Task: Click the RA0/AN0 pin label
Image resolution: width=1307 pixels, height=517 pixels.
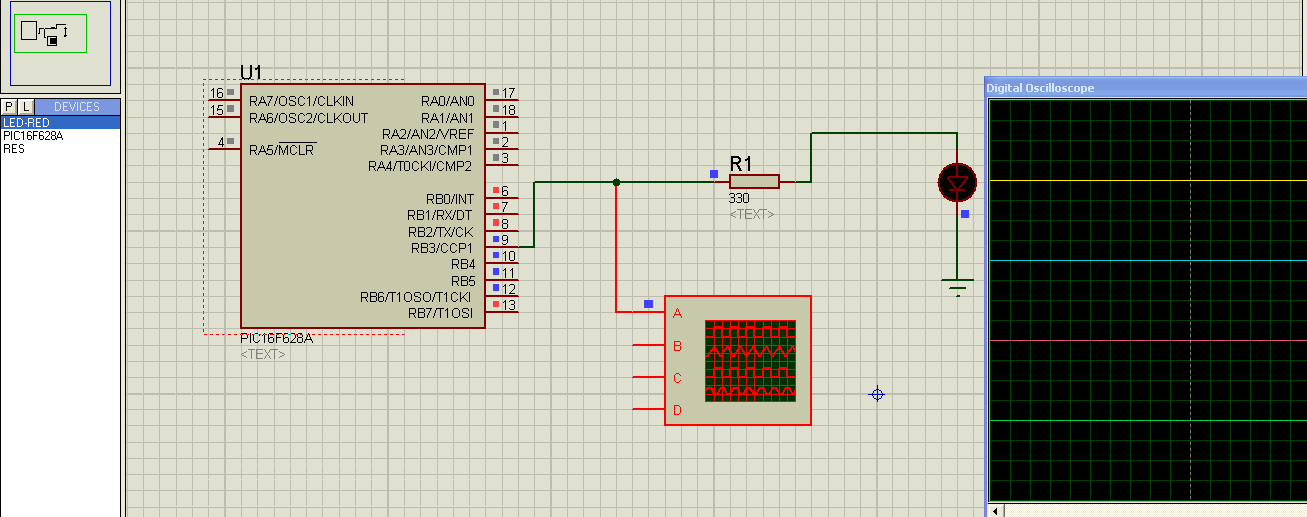Action: click(x=448, y=101)
